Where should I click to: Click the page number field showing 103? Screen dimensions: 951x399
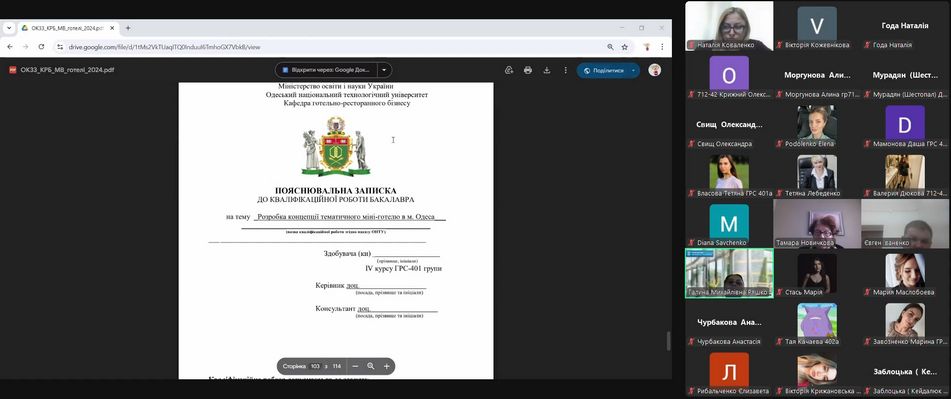click(x=315, y=366)
